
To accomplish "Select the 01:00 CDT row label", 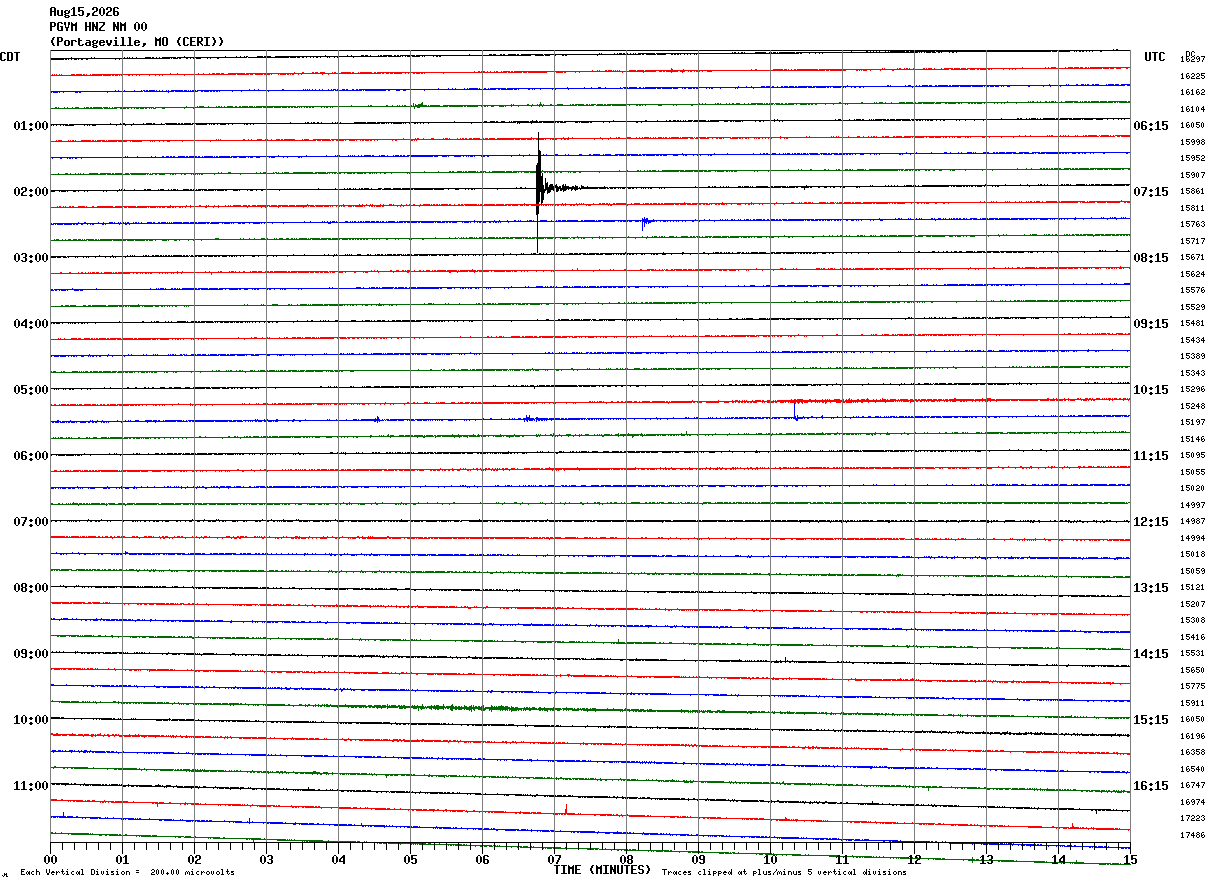I will (x=31, y=126).
